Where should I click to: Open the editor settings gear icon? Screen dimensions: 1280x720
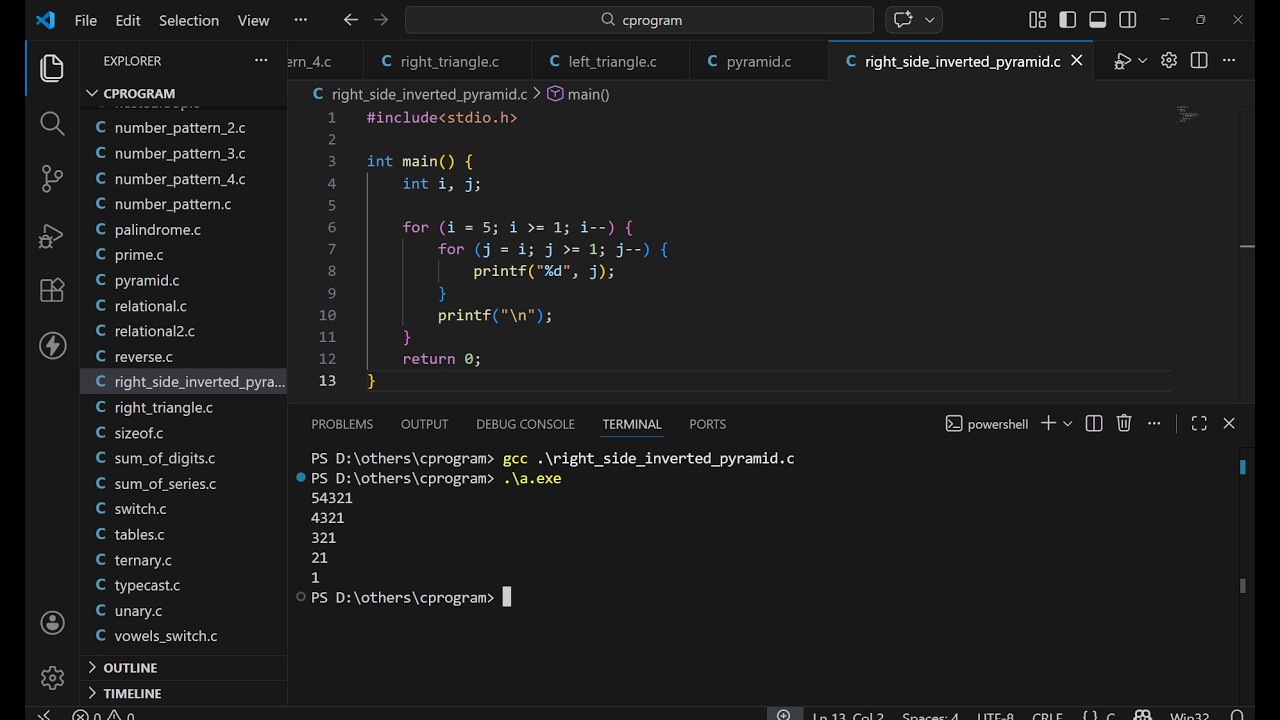click(1168, 61)
